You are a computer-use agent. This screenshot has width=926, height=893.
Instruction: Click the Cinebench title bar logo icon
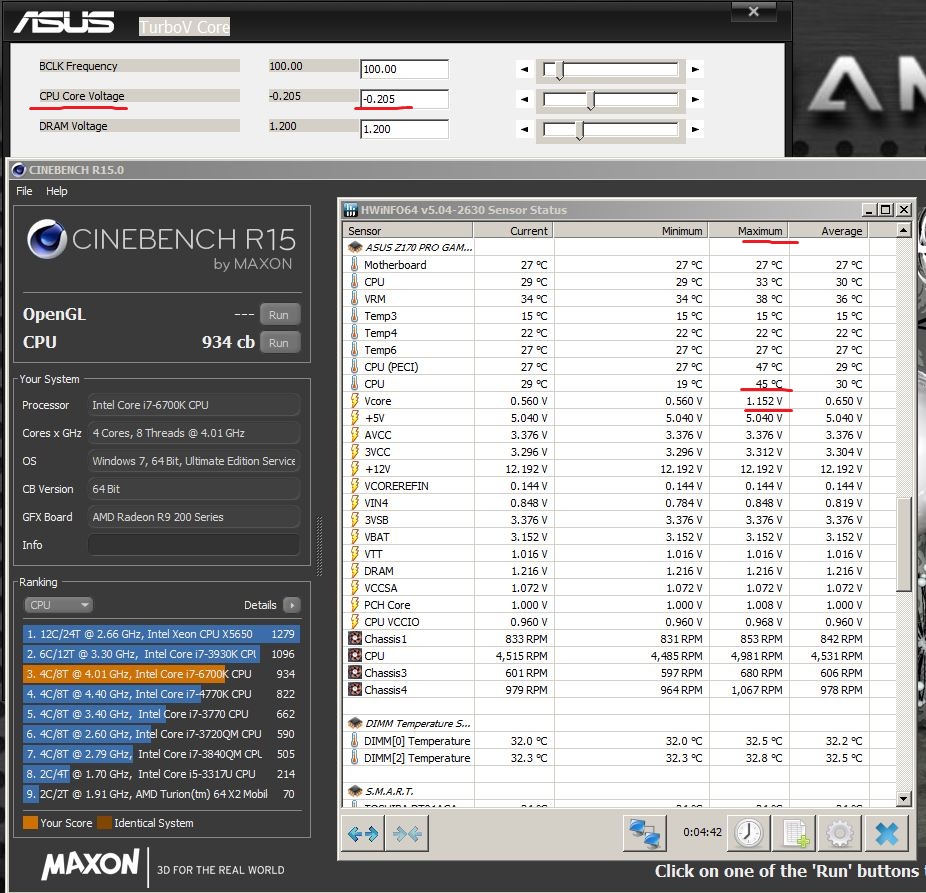[19, 170]
